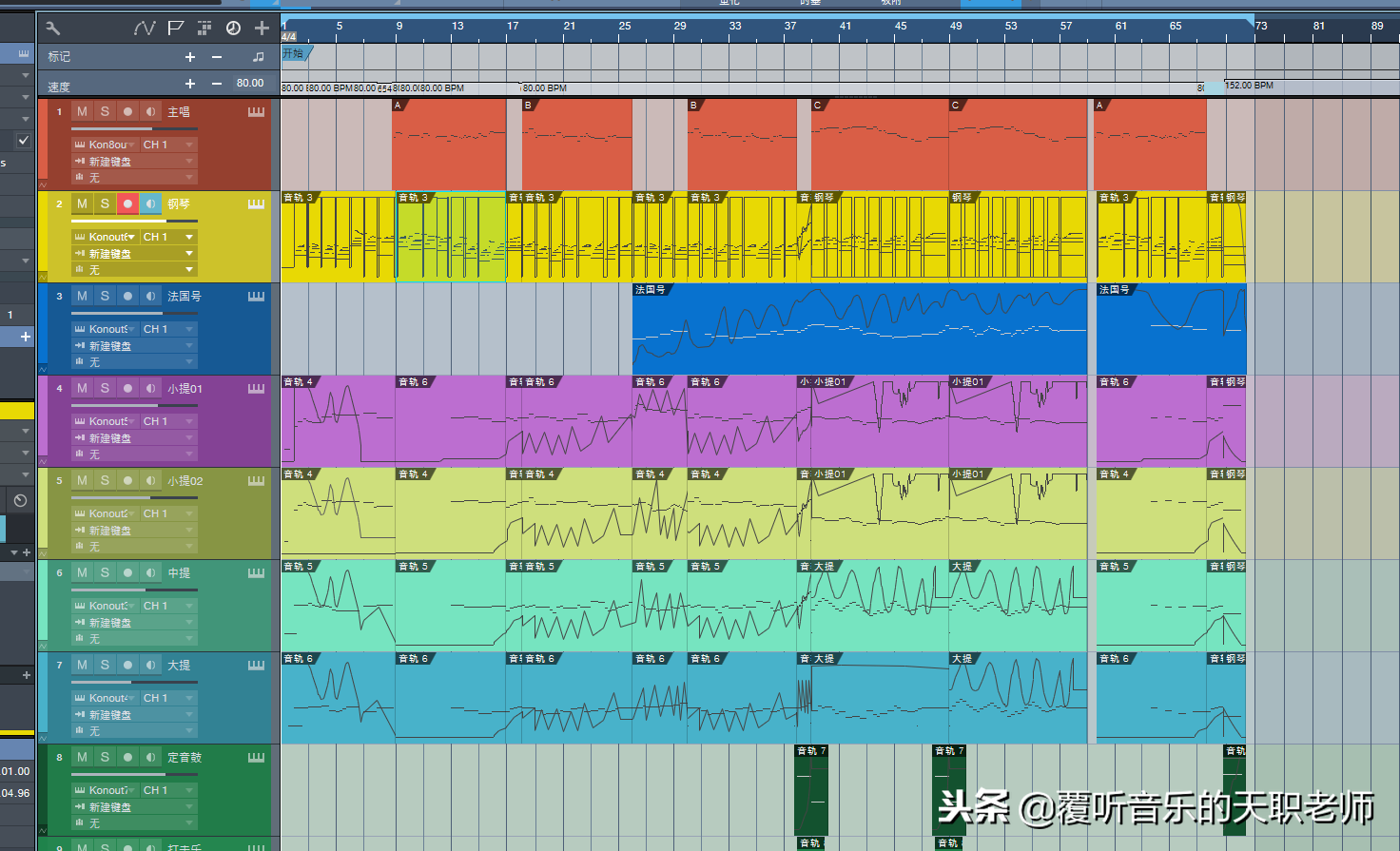The width and height of the screenshot is (1400, 851).
Task: Open instrument editor keyboard icon for 小提02
Action: pyautogui.click(x=256, y=481)
